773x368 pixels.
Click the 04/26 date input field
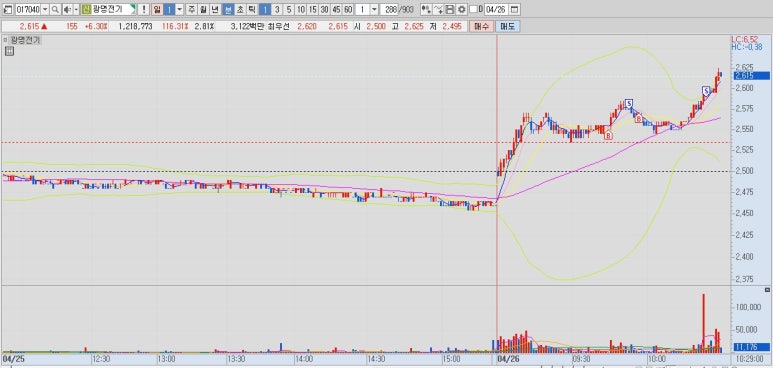click(496, 9)
